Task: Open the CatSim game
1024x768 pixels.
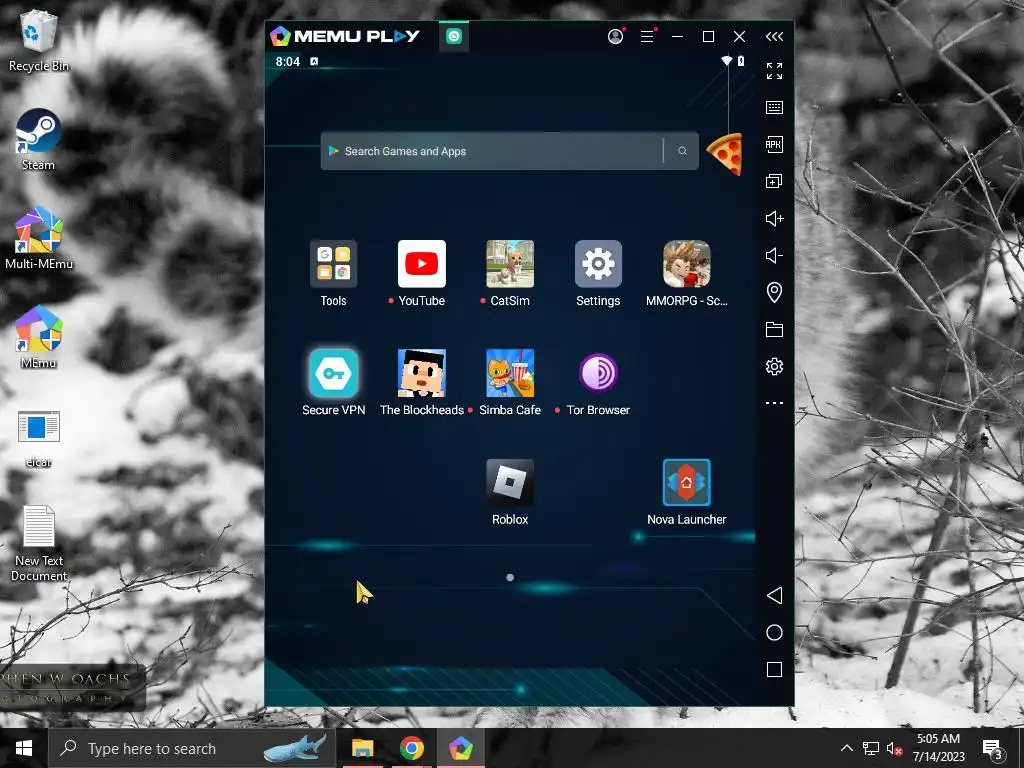Action: (510, 264)
